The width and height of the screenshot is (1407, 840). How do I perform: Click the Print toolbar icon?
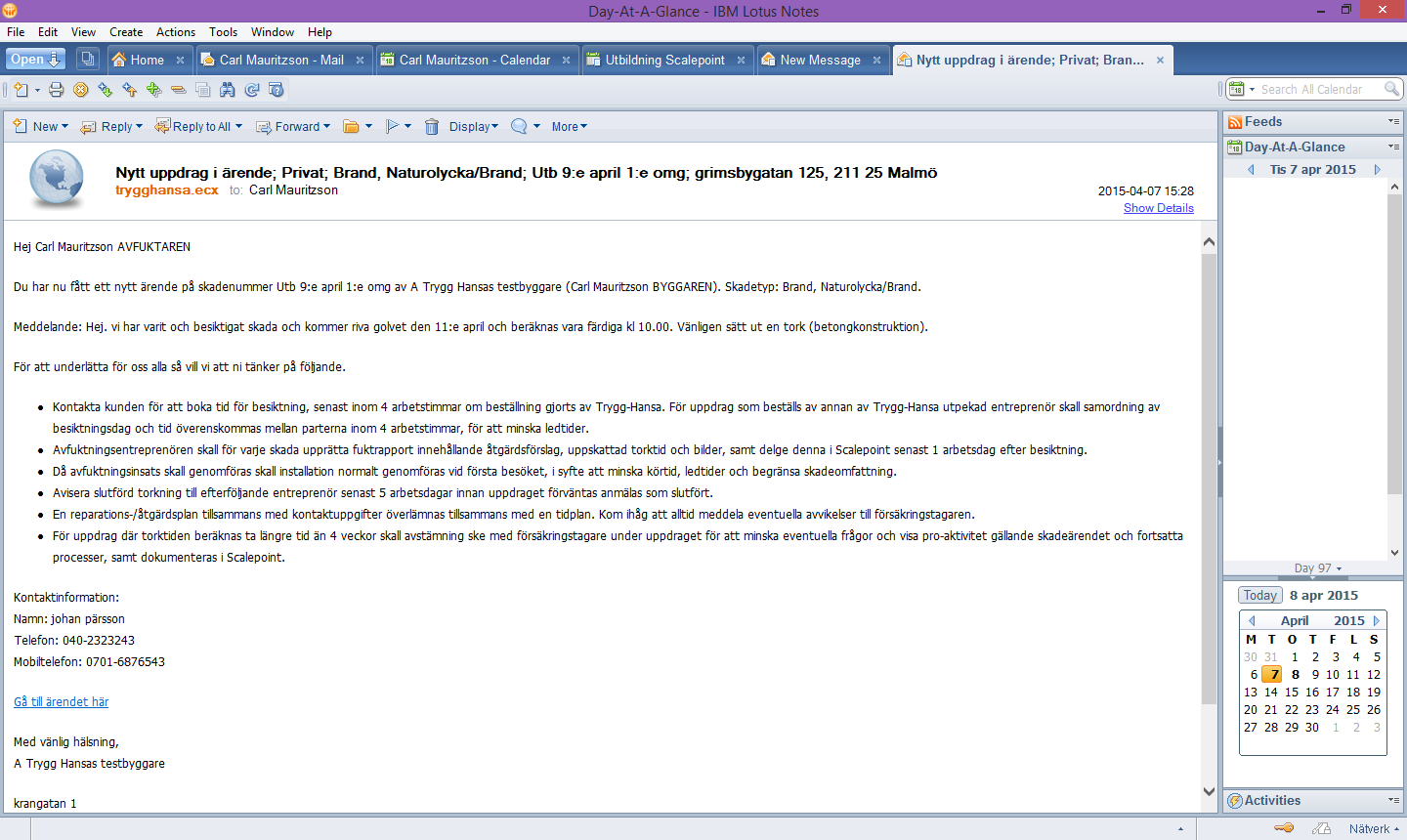[x=57, y=90]
